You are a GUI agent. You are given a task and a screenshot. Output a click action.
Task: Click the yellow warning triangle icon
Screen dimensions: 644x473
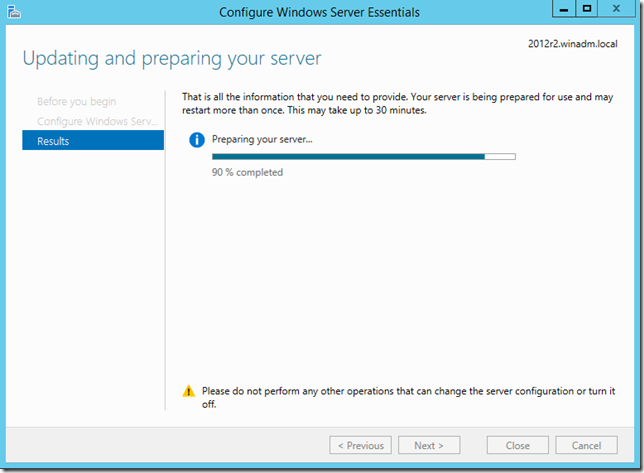(x=189, y=391)
